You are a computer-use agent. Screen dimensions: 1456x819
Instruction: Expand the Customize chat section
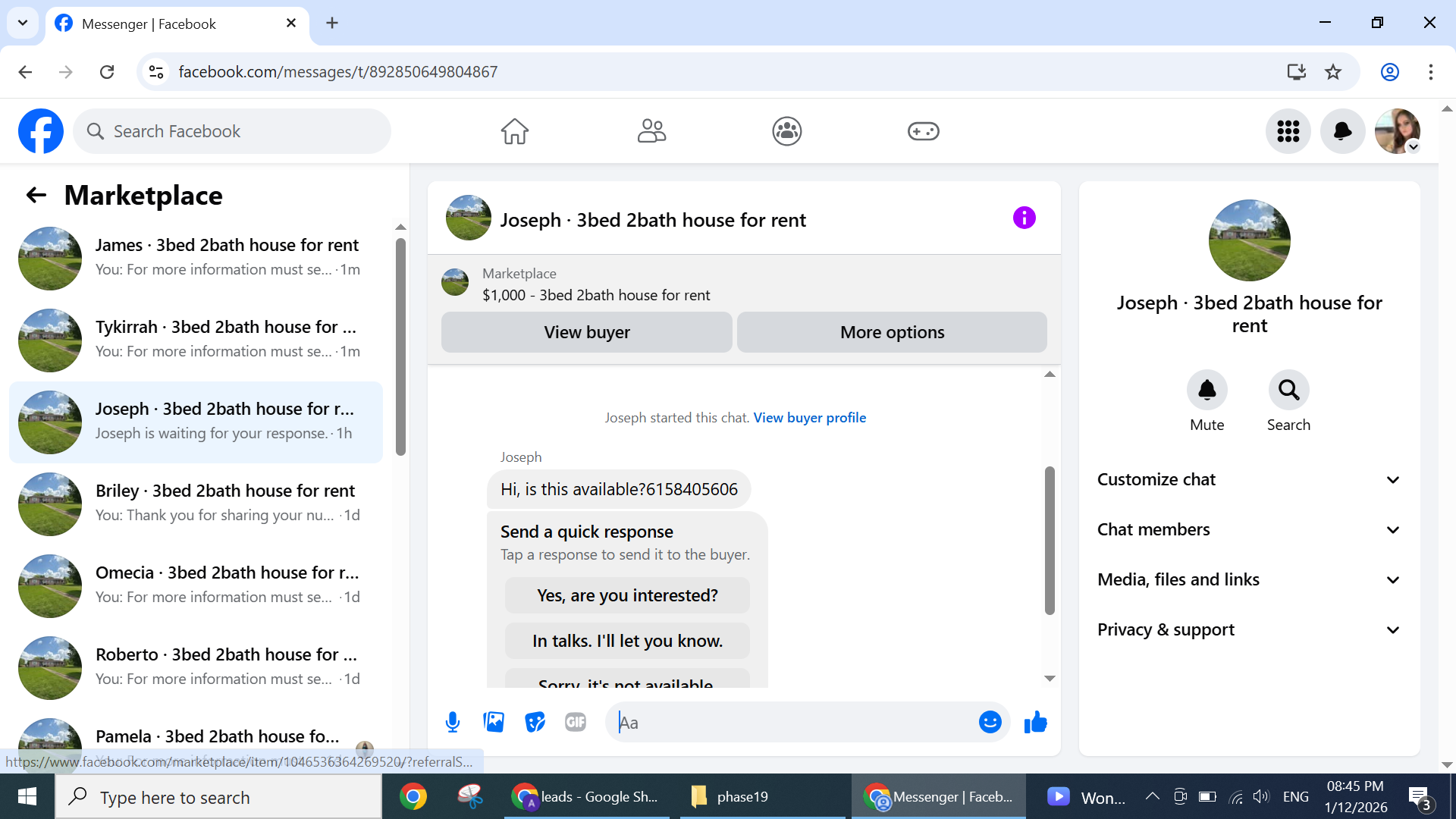1248,480
